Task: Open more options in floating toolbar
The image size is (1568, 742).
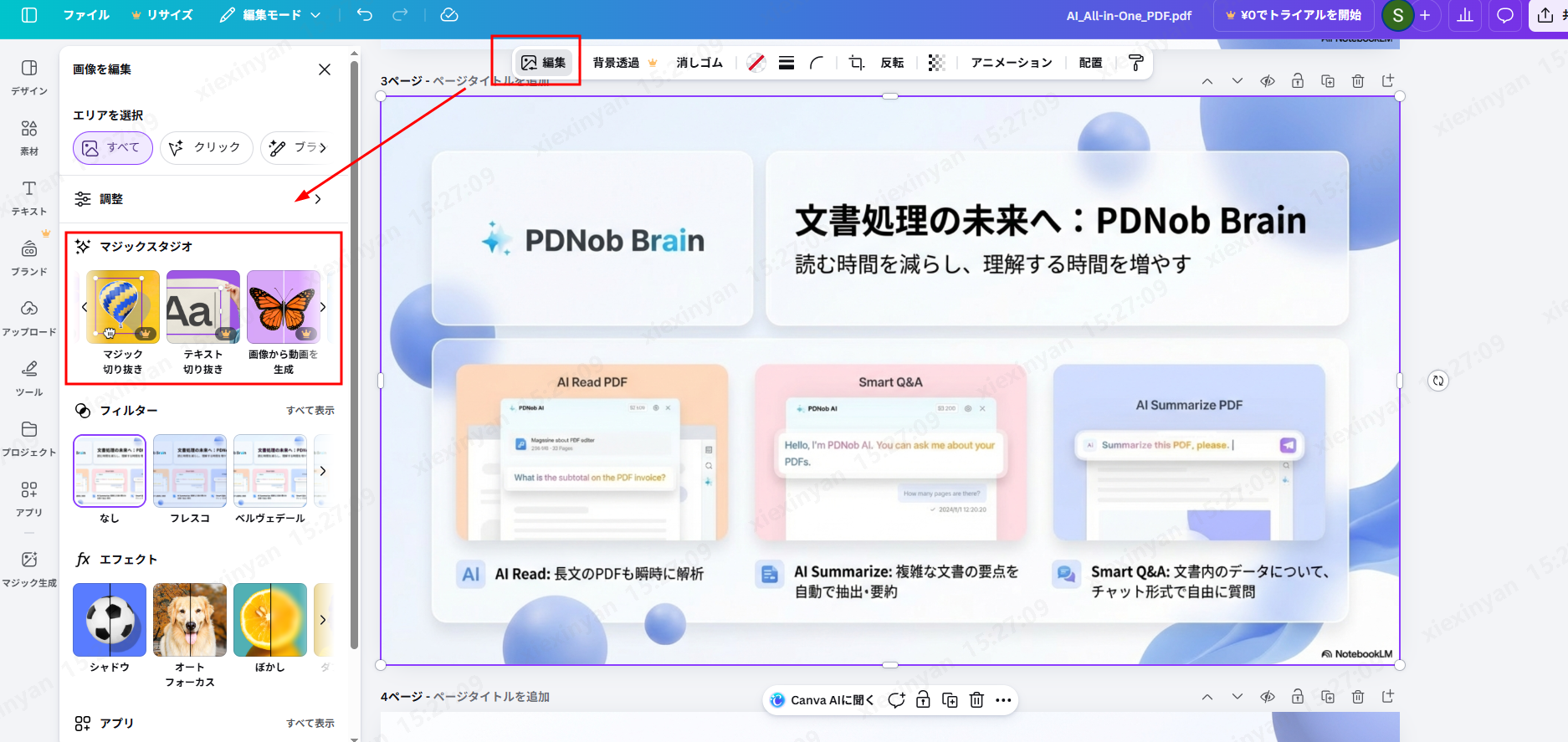Action: click(1003, 700)
